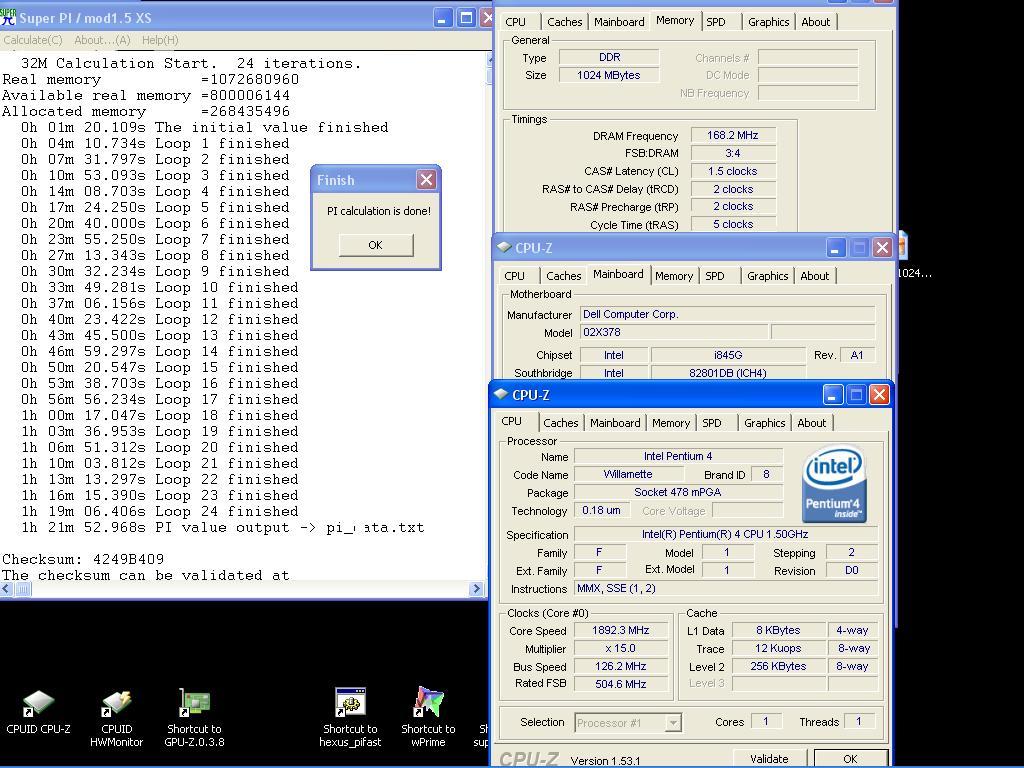Switch to About tab in front CPU-Z window
This screenshot has height=768, width=1024.
[x=812, y=423]
